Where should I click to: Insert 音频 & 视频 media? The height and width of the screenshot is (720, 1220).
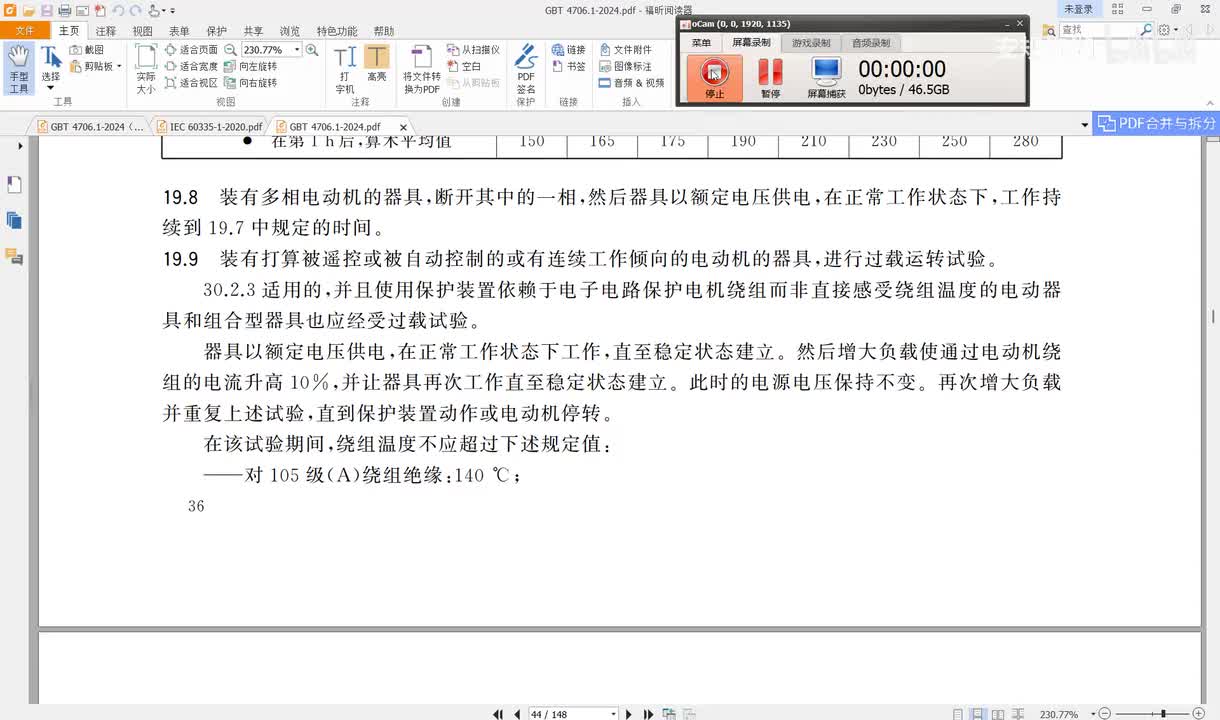click(x=632, y=83)
